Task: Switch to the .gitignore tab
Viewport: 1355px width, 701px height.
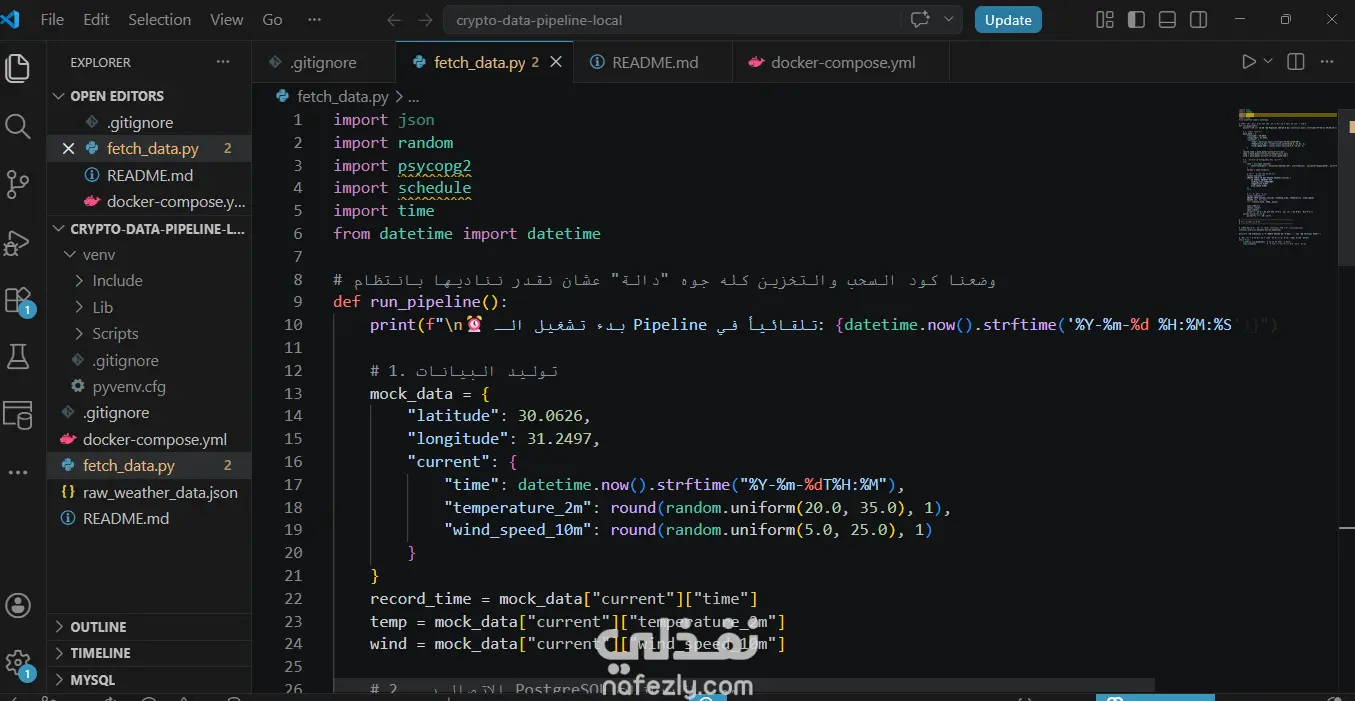Action: [323, 62]
